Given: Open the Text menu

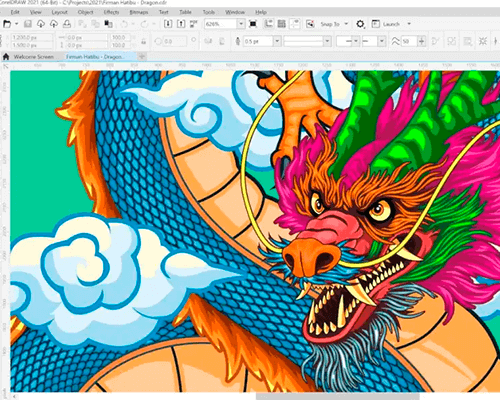Looking at the screenshot, I should (163, 12).
